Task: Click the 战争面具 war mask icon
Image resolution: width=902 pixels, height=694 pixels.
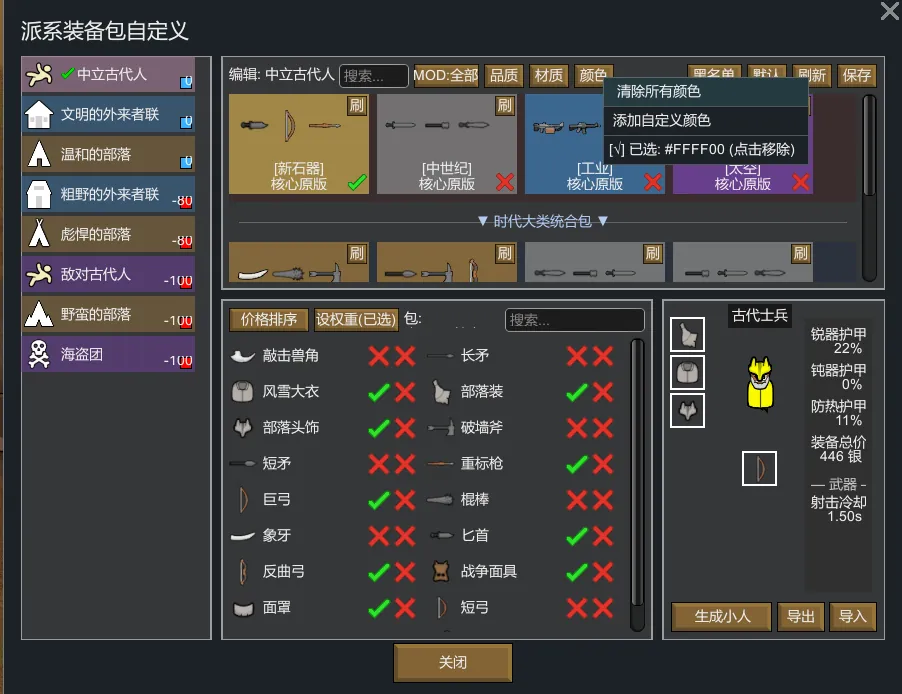Action: (440, 571)
